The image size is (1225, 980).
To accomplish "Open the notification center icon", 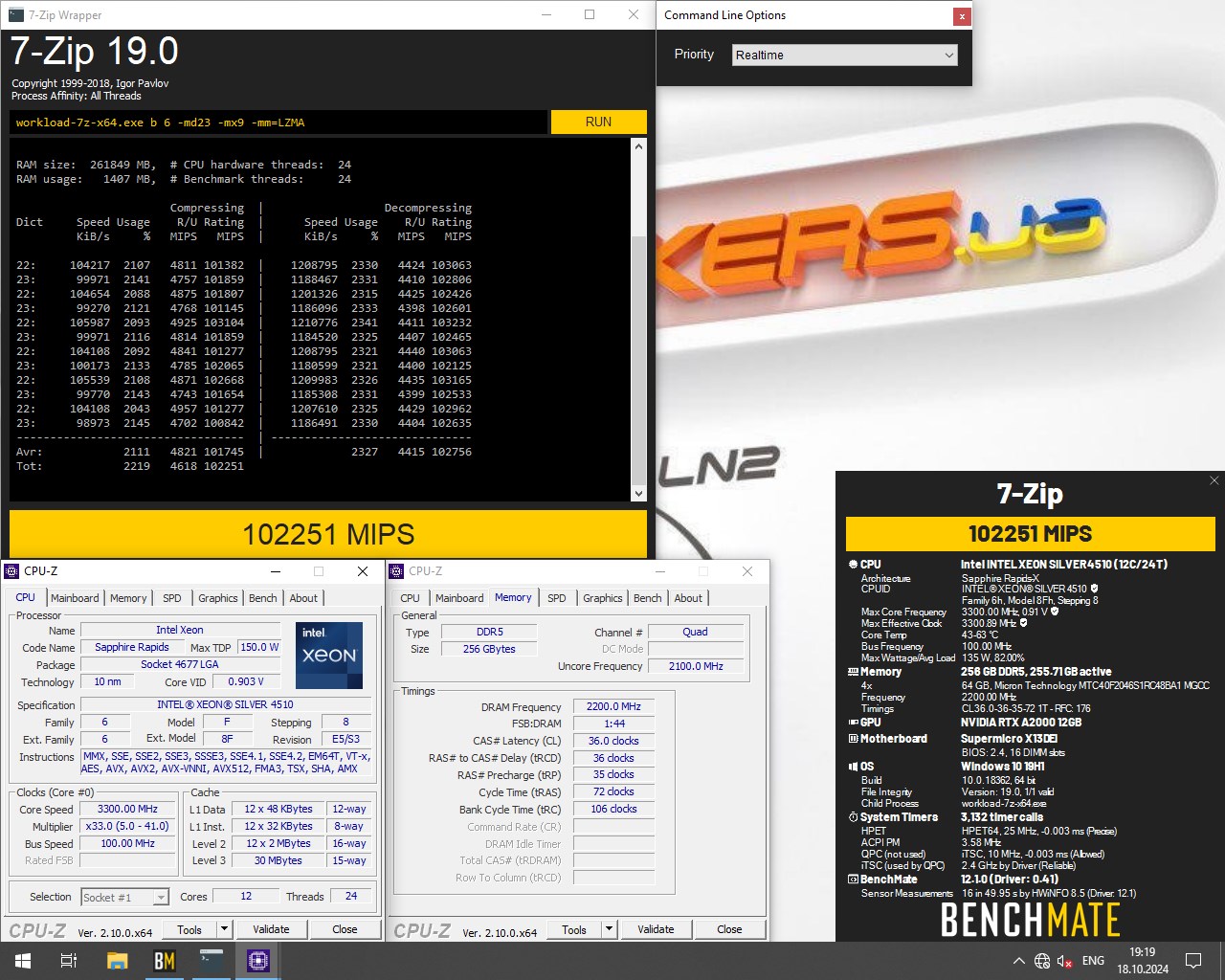I will [x=1193, y=961].
